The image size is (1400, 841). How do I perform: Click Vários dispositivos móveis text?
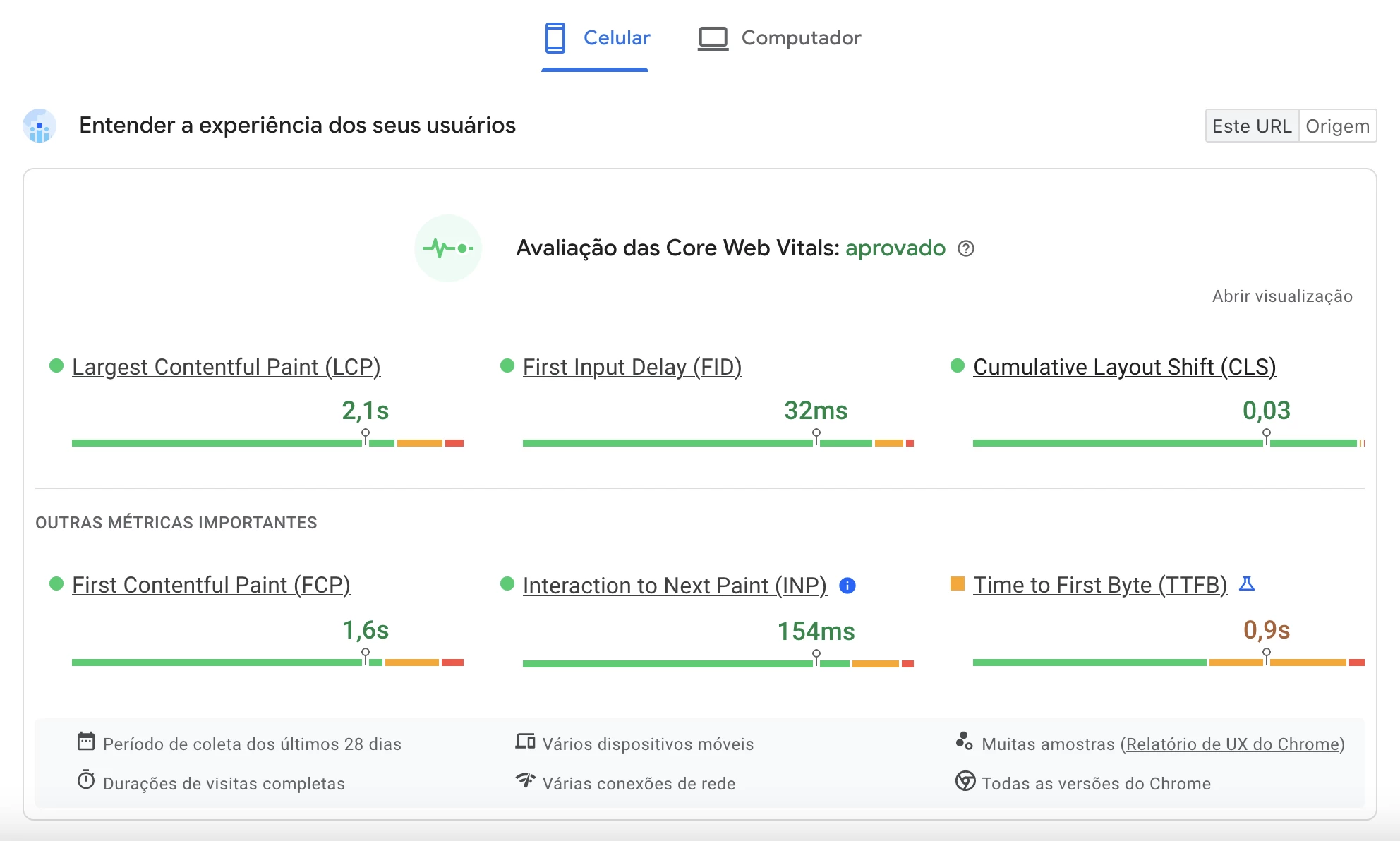pos(648,744)
